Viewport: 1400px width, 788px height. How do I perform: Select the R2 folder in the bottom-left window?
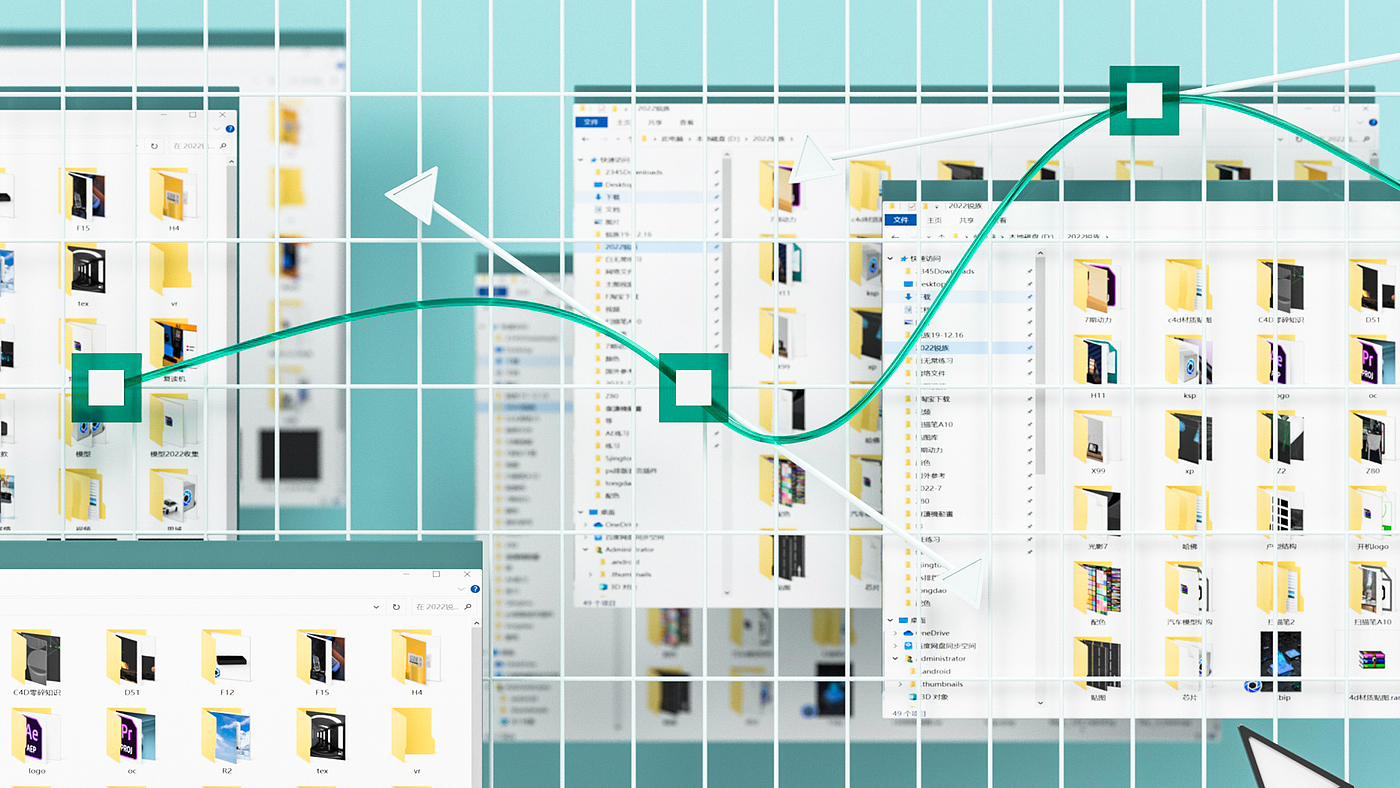click(x=226, y=742)
